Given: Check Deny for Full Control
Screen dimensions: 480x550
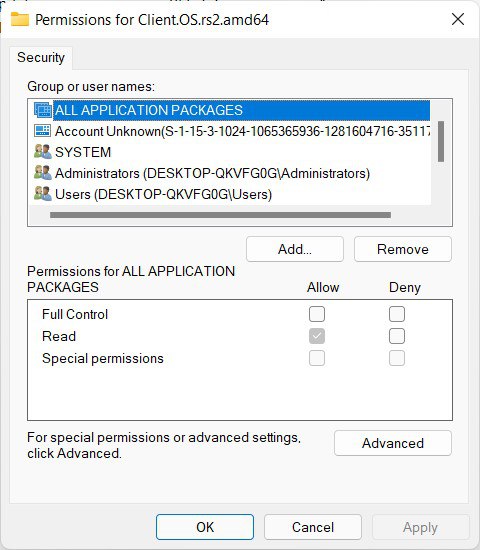Looking at the screenshot, I should click(x=397, y=314).
